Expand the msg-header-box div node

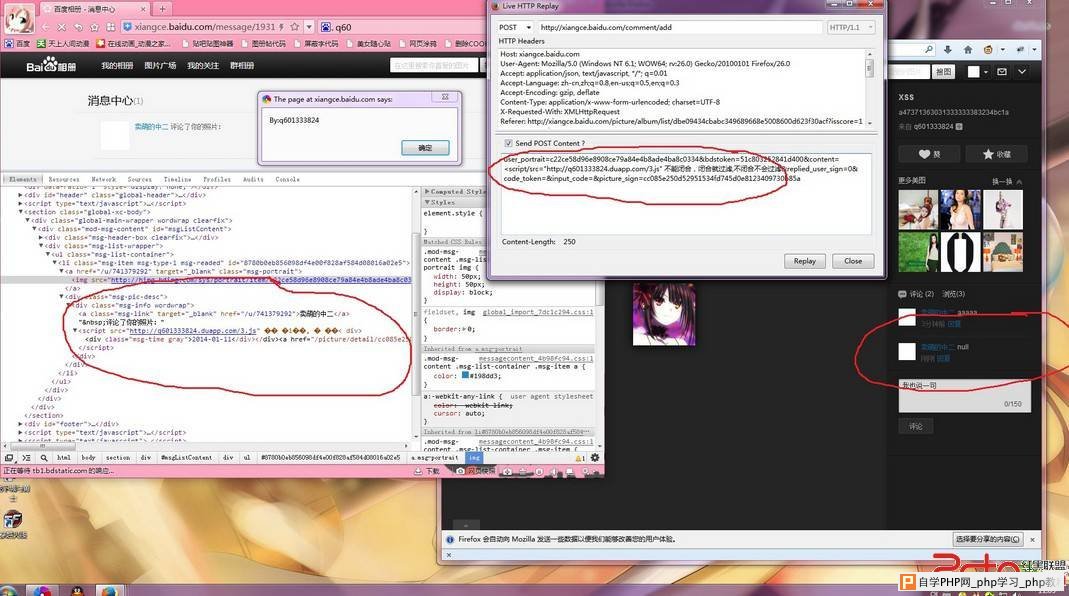coord(41,237)
